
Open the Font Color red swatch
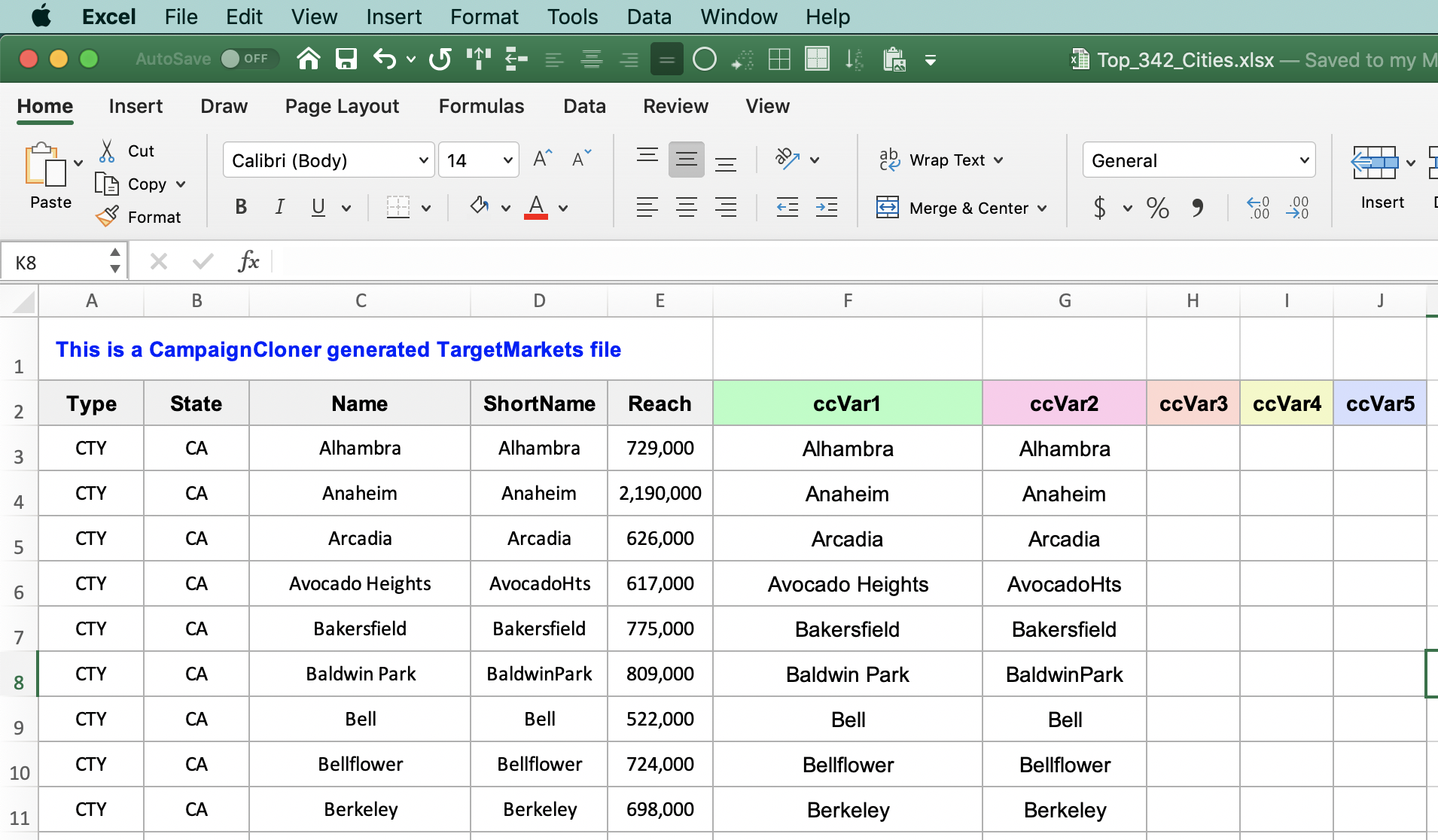click(x=536, y=207)
